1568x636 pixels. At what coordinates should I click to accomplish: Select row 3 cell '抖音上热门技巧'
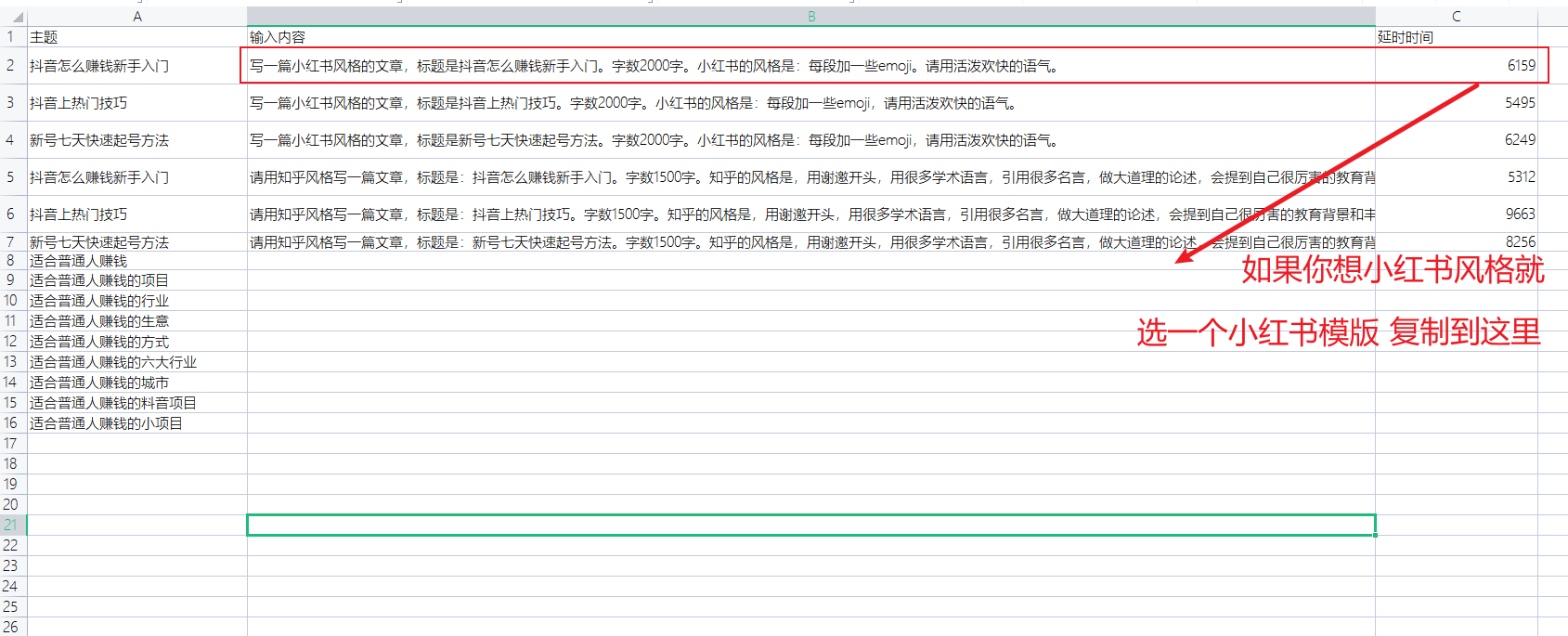[x=137, y=103]
